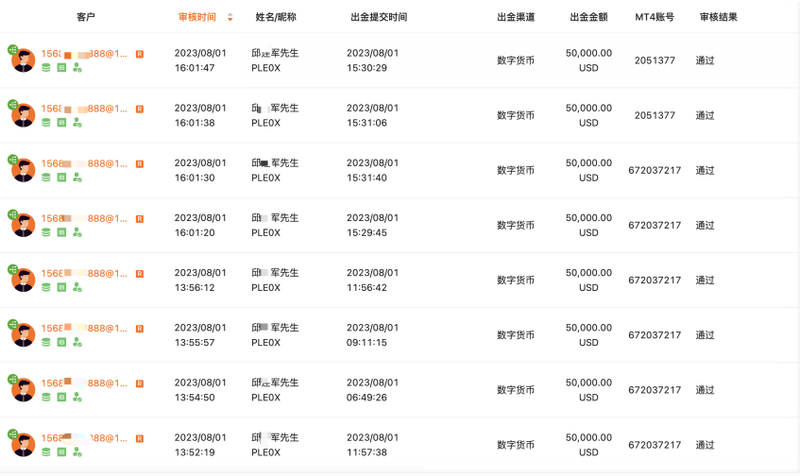Click the 出金提交时间 column header
800x476 pixels.
coord(379,17)
